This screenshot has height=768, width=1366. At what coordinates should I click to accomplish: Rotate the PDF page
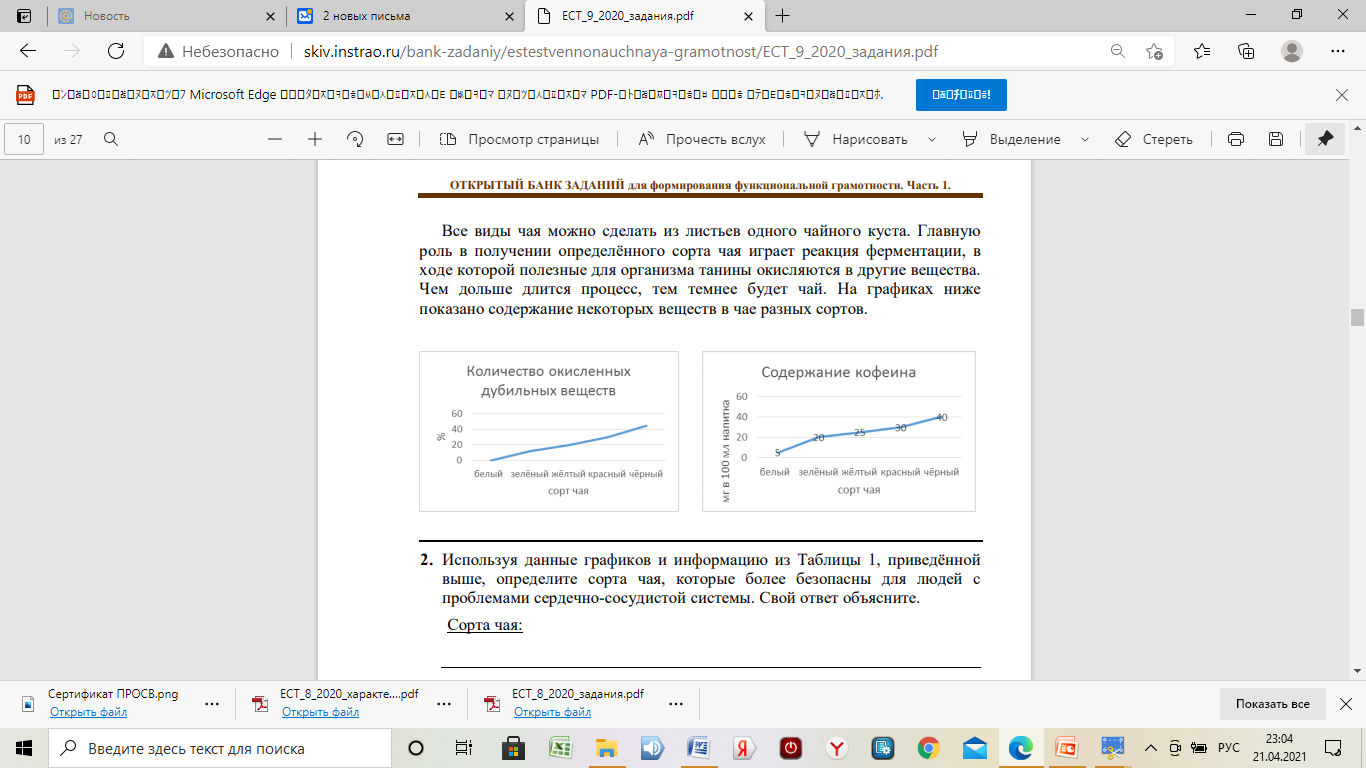[x=355, y=139]
